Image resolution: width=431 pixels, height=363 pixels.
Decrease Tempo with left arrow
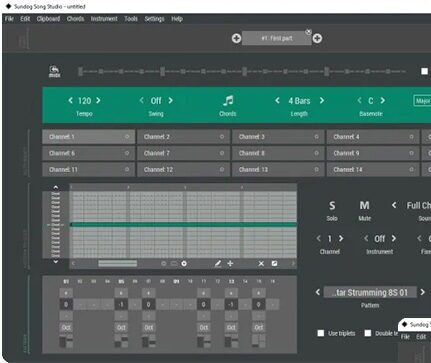point(70,100)
